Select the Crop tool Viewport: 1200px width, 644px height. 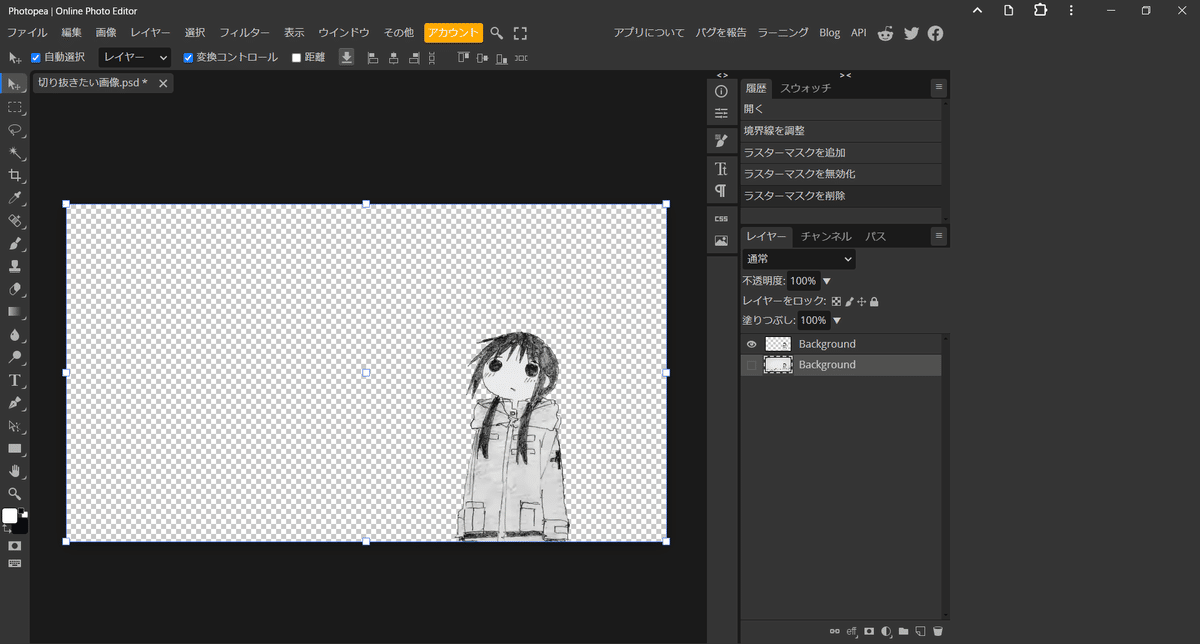[x=14, y=175]
